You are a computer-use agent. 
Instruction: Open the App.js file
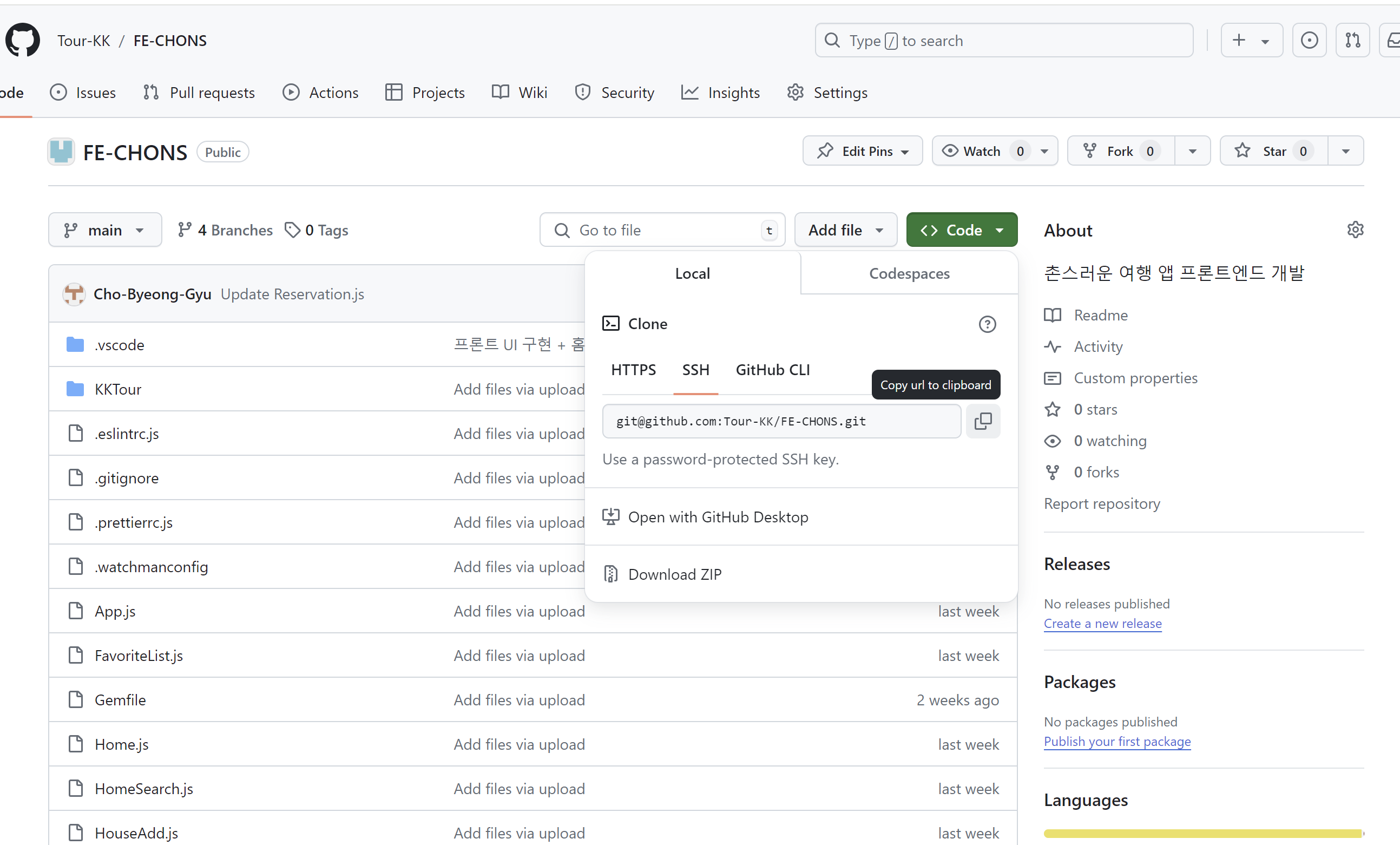(115, 611)
